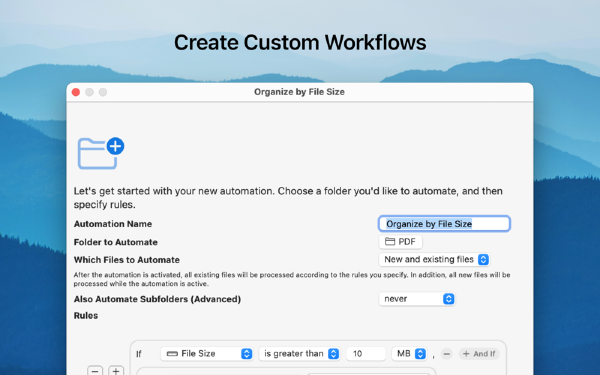Image resolution: width=600 pixels, height=375 pixels.
Task: Remove the rule with the square minus button
Action: coord(95,370)
